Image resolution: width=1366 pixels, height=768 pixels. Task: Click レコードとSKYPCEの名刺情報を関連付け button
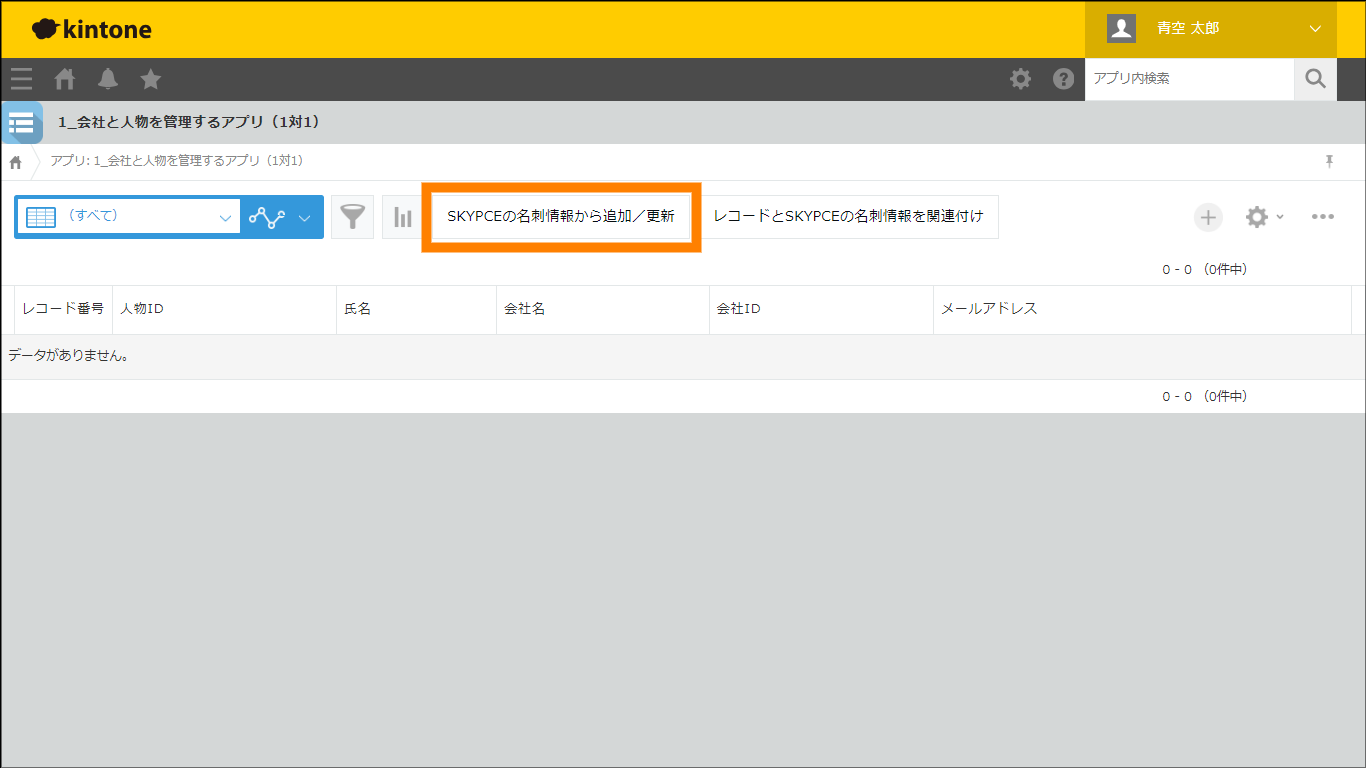[x=848, y=217]
